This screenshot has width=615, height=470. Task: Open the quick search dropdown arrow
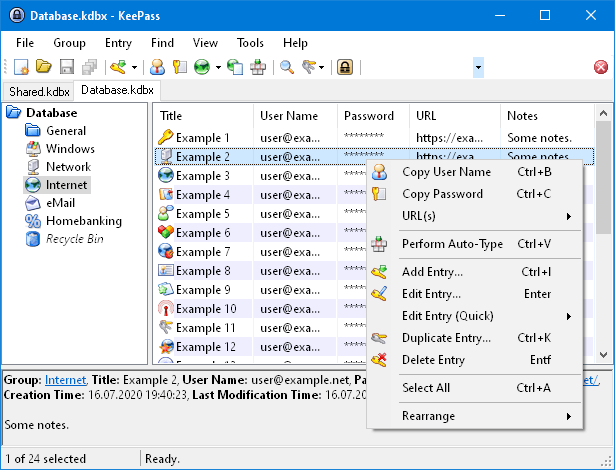(x=478, y=67)
